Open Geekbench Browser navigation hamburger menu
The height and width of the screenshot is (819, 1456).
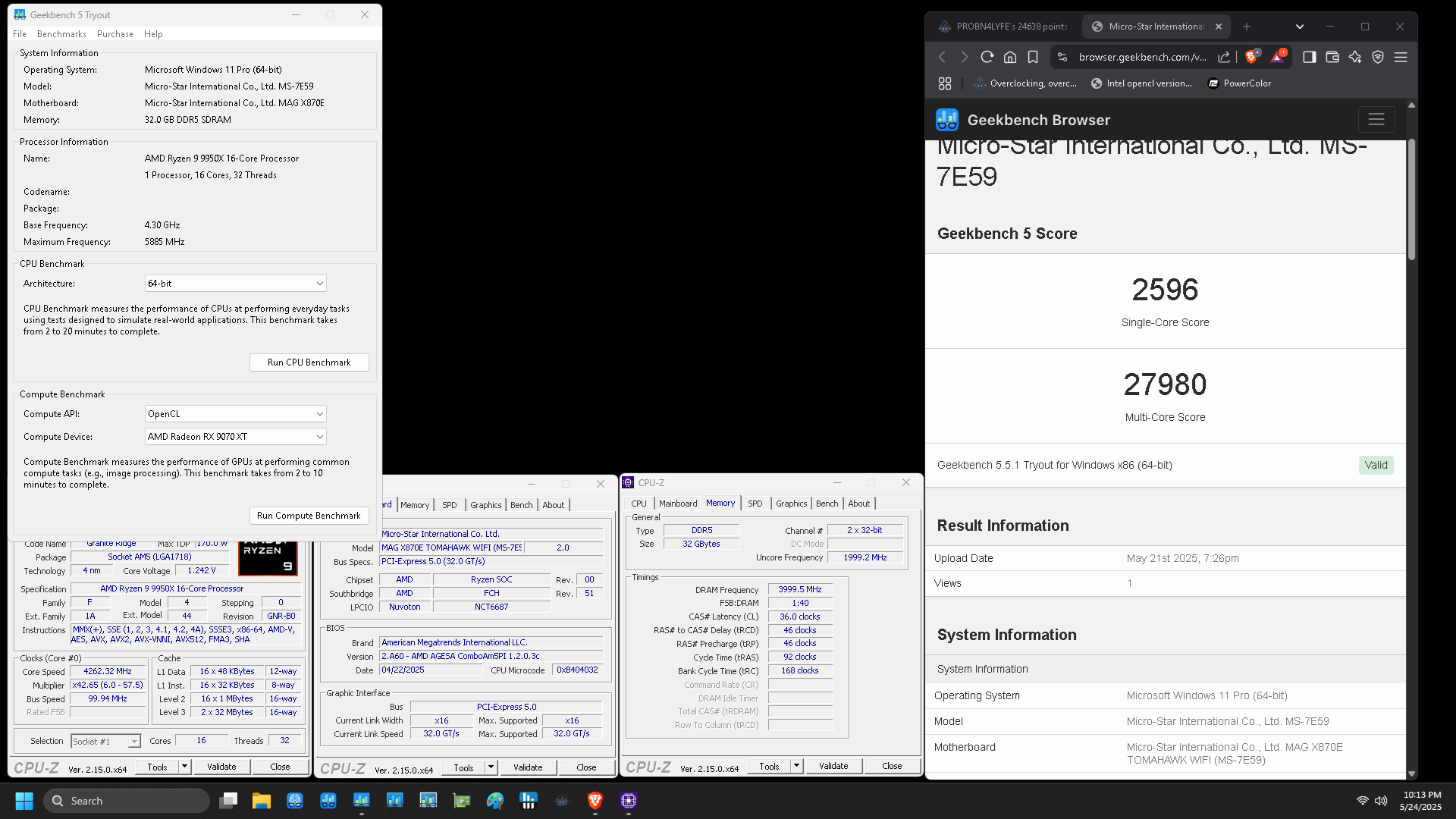1376,120
